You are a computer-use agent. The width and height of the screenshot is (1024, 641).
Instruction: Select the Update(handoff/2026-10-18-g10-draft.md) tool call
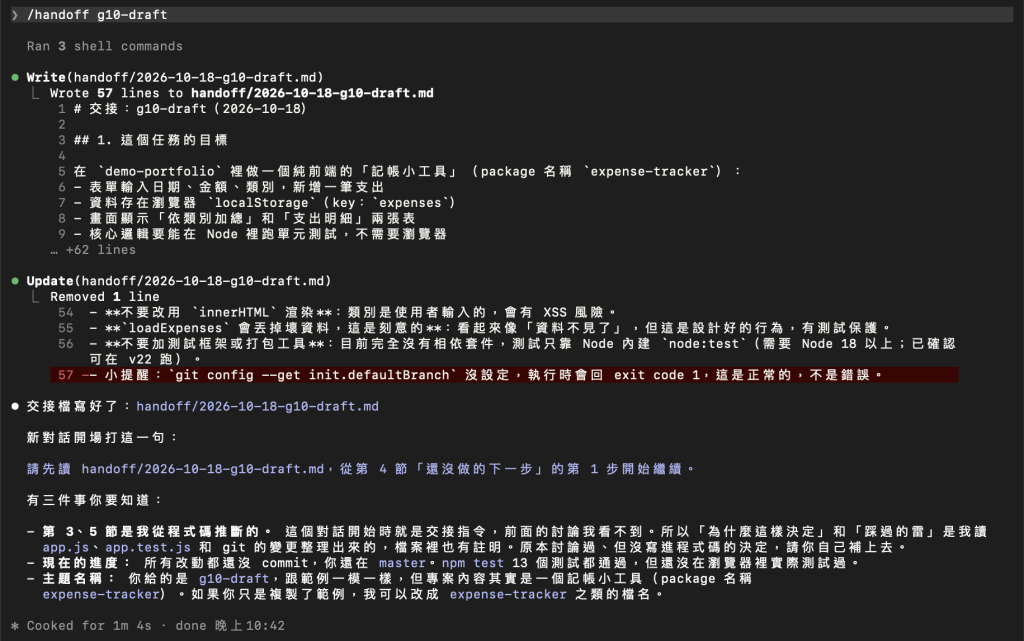[179, 281]
